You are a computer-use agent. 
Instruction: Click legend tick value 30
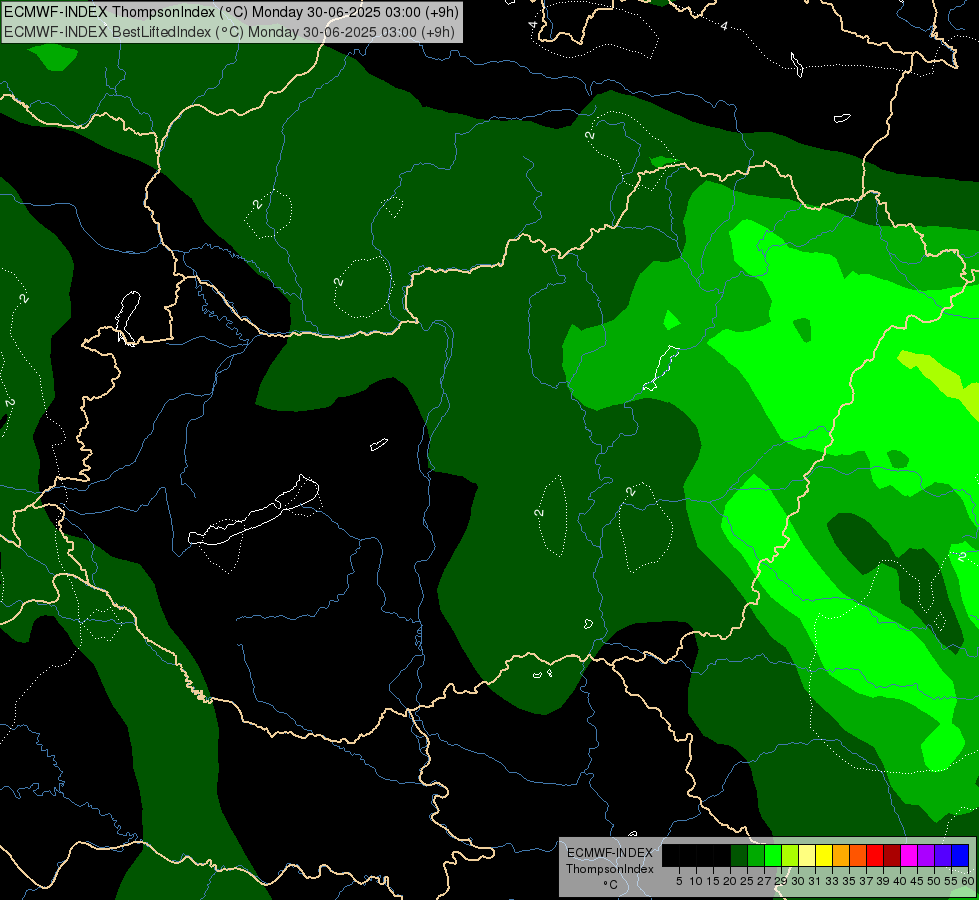pos(798,881)
